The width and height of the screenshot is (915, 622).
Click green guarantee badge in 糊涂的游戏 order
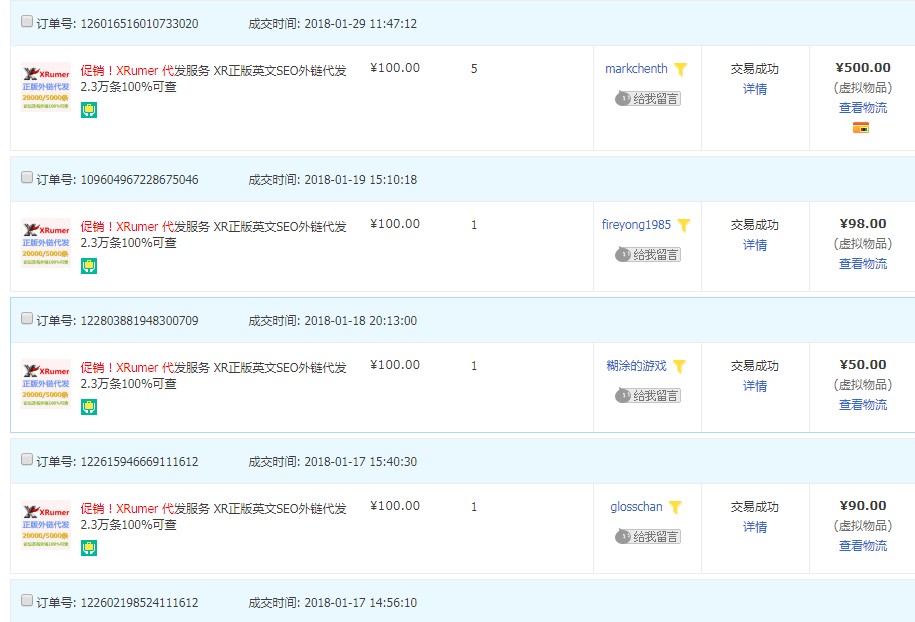[x=89, y=407]
